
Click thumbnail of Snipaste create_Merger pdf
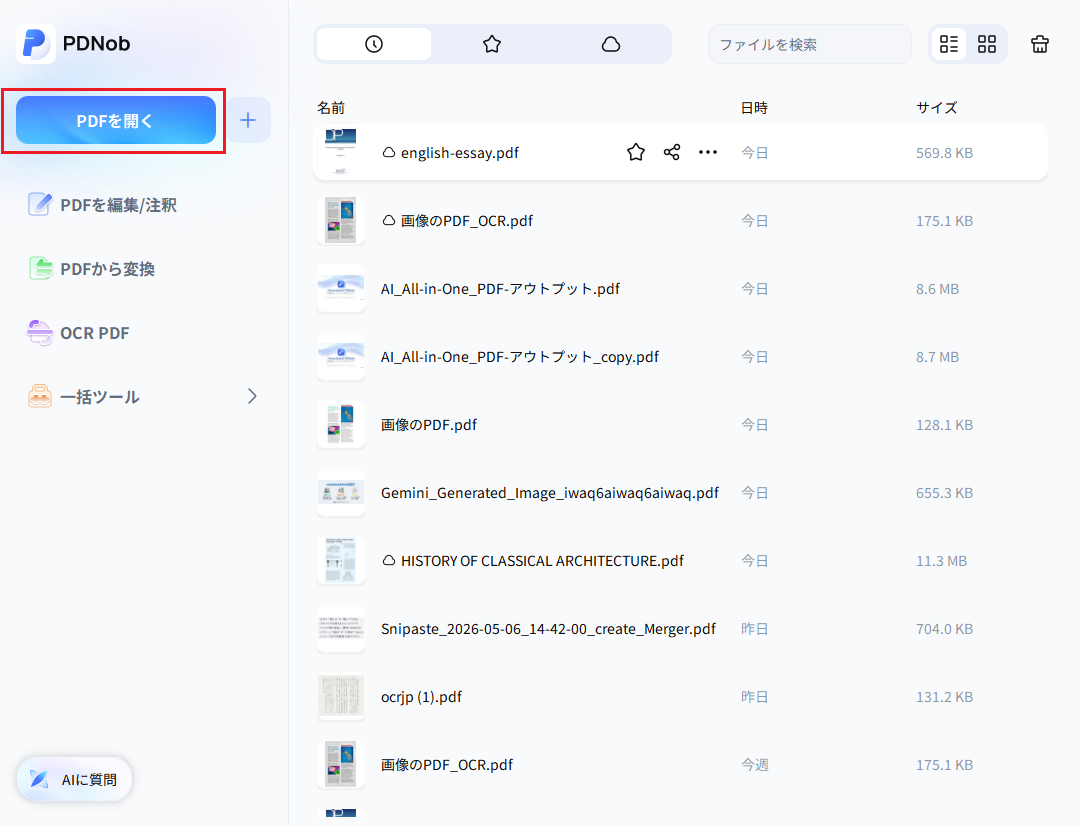340,629
